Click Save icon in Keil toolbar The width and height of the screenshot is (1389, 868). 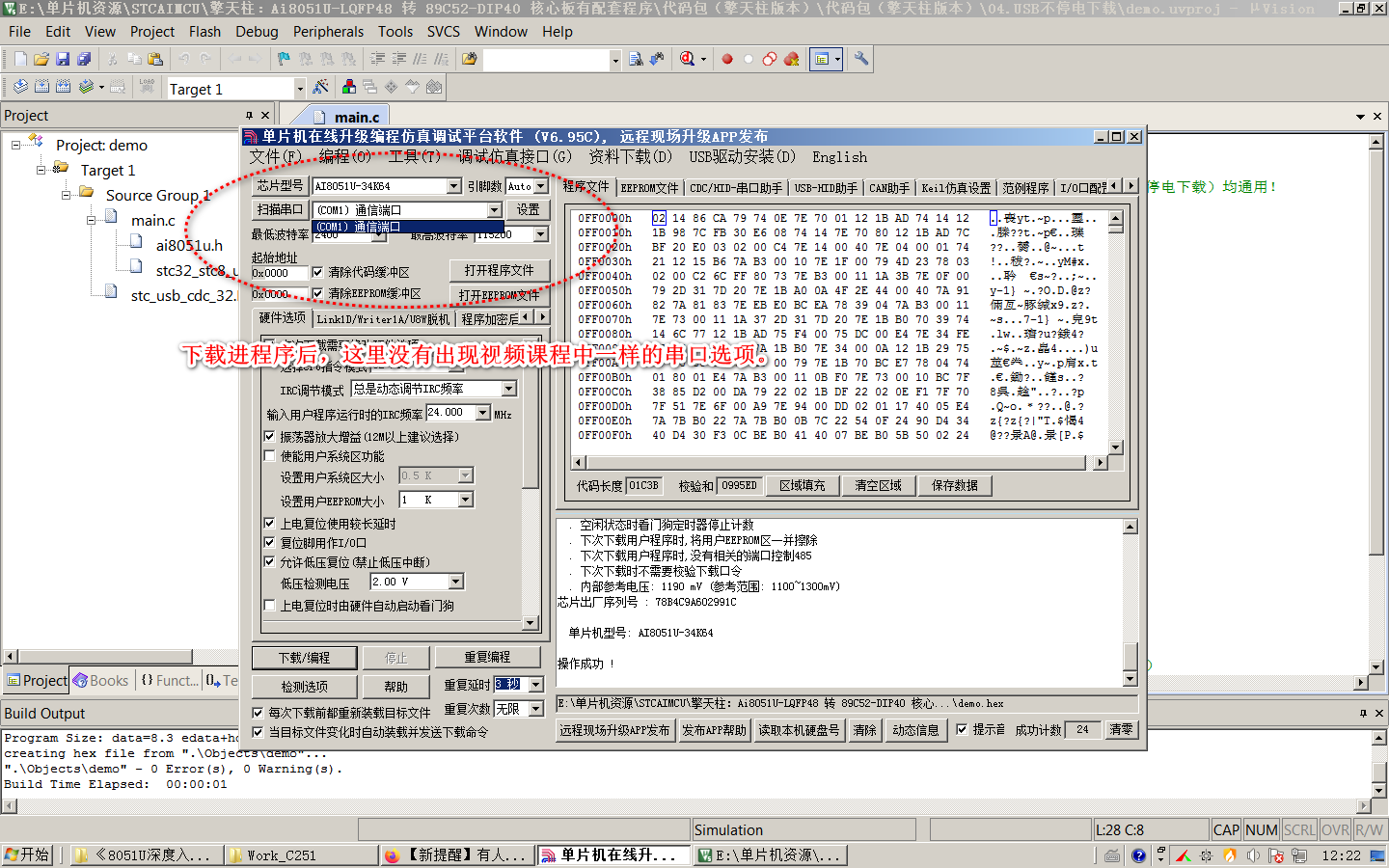coord(63,59)
